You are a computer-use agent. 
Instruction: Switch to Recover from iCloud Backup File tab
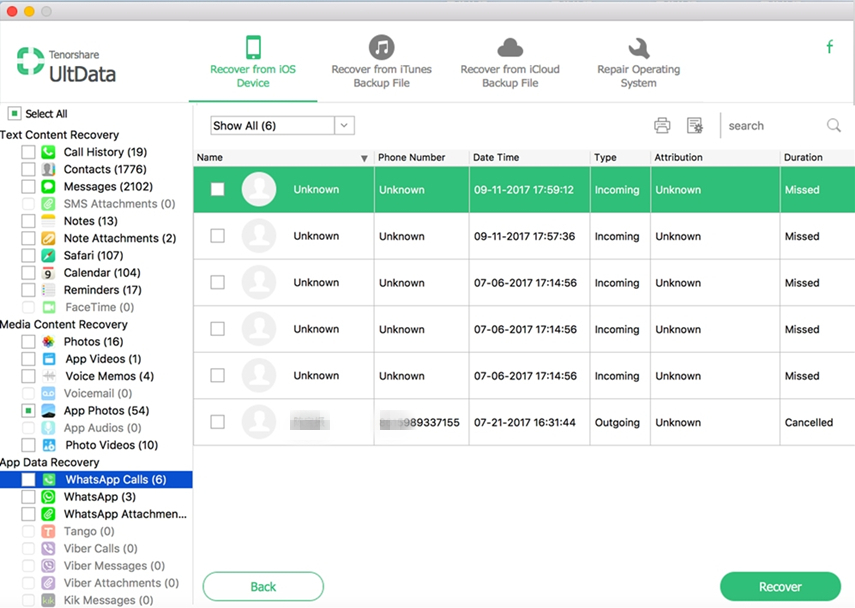(x=510, y=62)
